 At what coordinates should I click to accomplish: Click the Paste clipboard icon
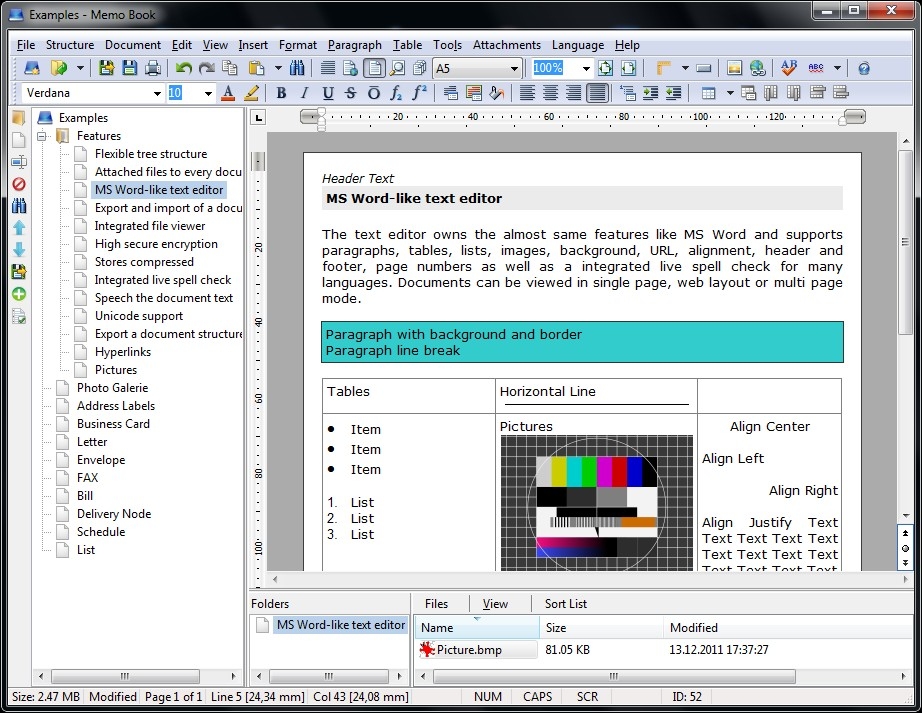click(256, 68)
